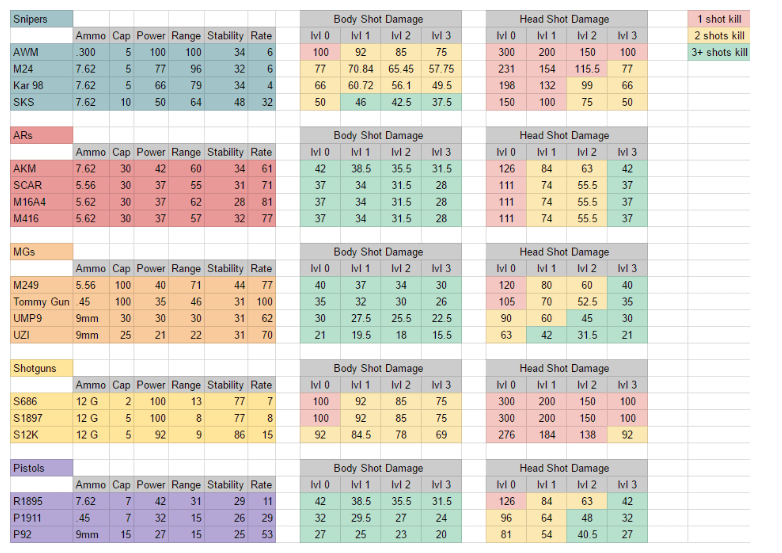Click the Tommy Gun weapon name cell
782x553 pixels.
[41, 301]
